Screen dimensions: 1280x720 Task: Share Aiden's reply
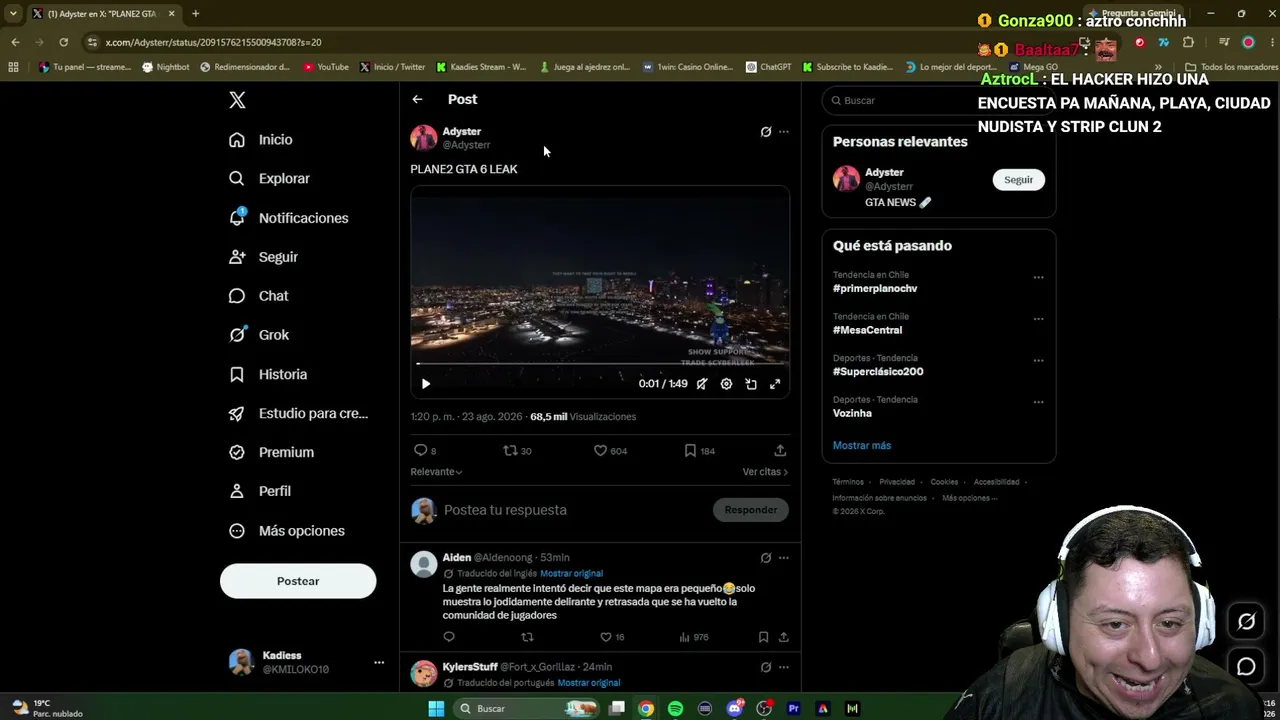click(784, 637)
